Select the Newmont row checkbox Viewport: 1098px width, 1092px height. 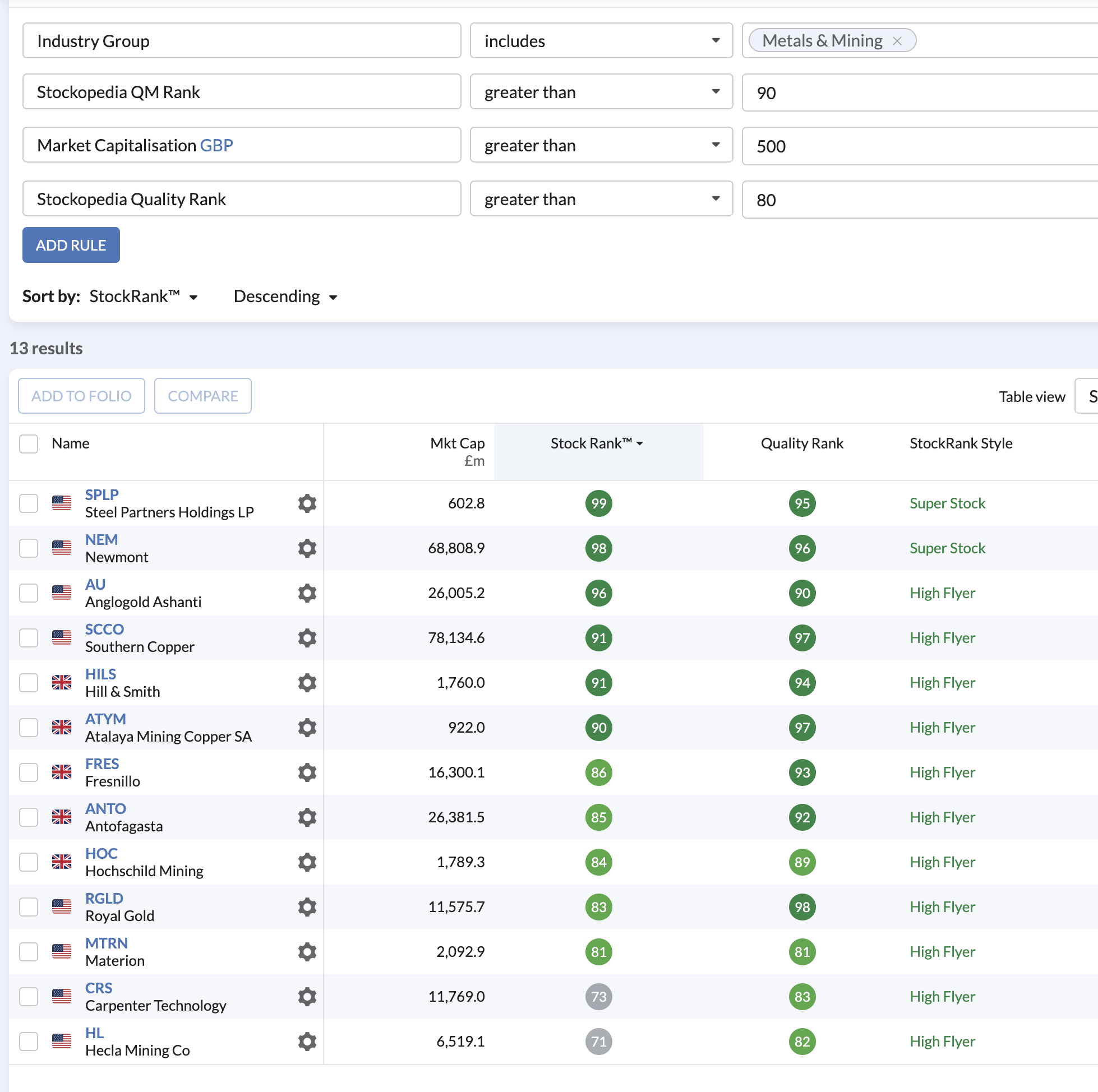tap(29, 548)
